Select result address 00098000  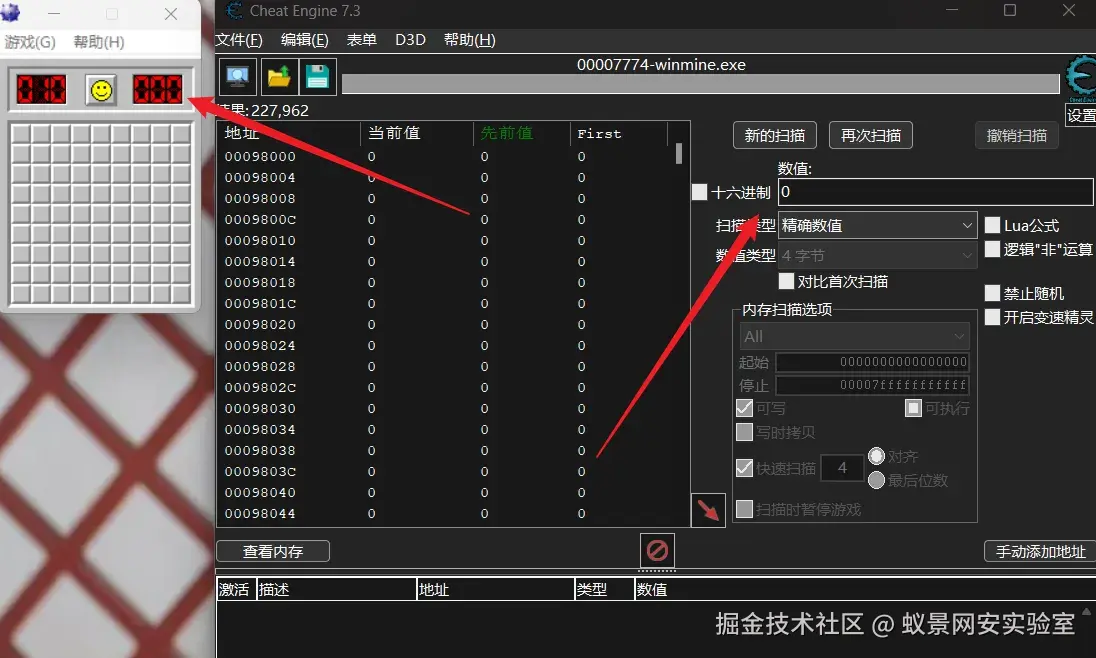click(x=260, y=157)
